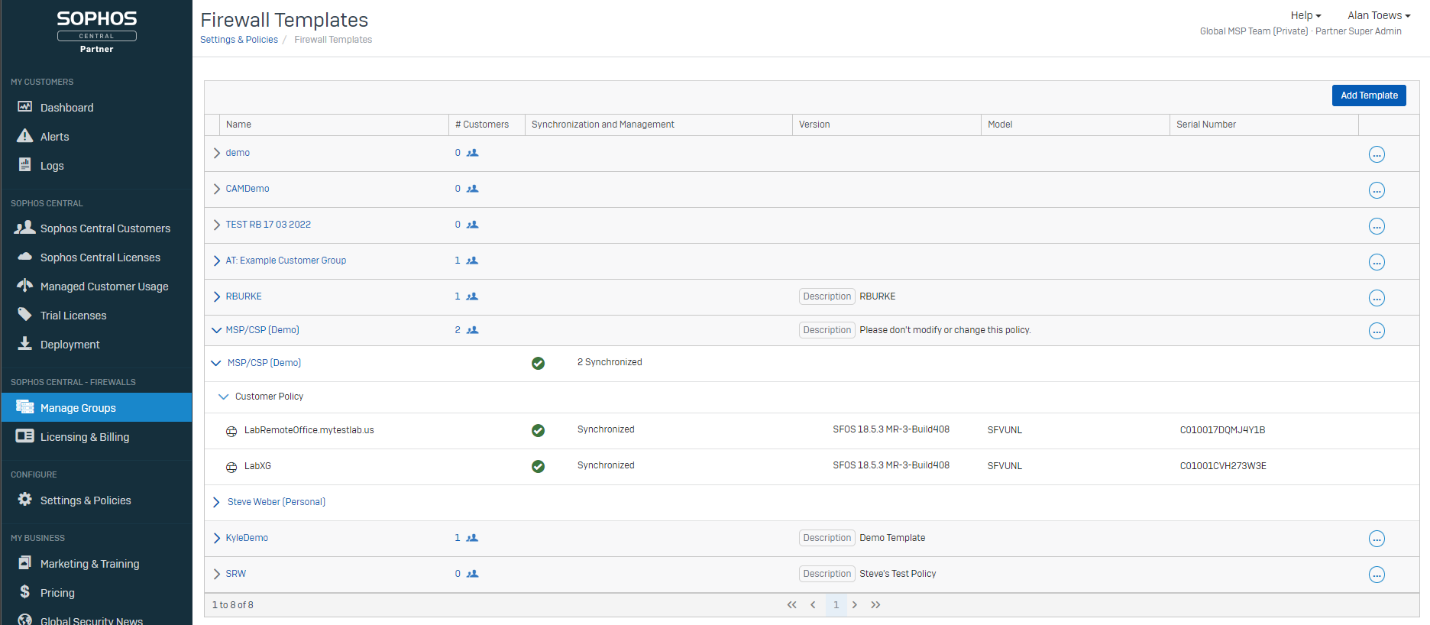Click the Add Template button
The height and width of the screenshot is (625, 1430).
pos(1368,95)
